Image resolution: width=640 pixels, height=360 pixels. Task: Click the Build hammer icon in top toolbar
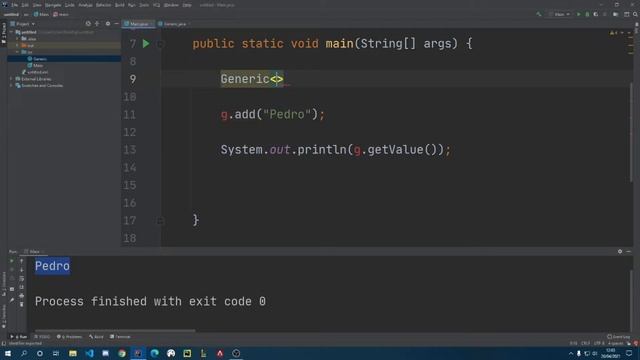tap(539, 14)
